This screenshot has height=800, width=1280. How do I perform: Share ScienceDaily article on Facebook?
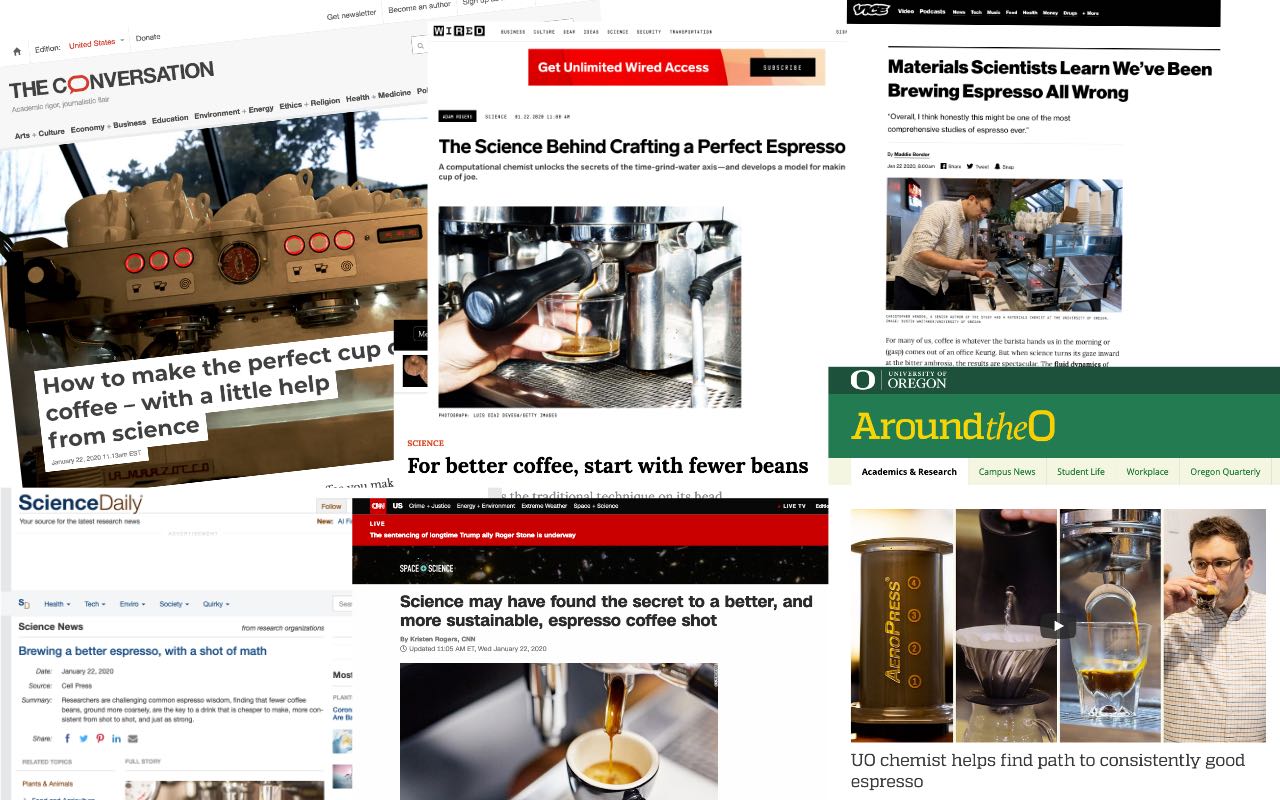pos(68,738)
